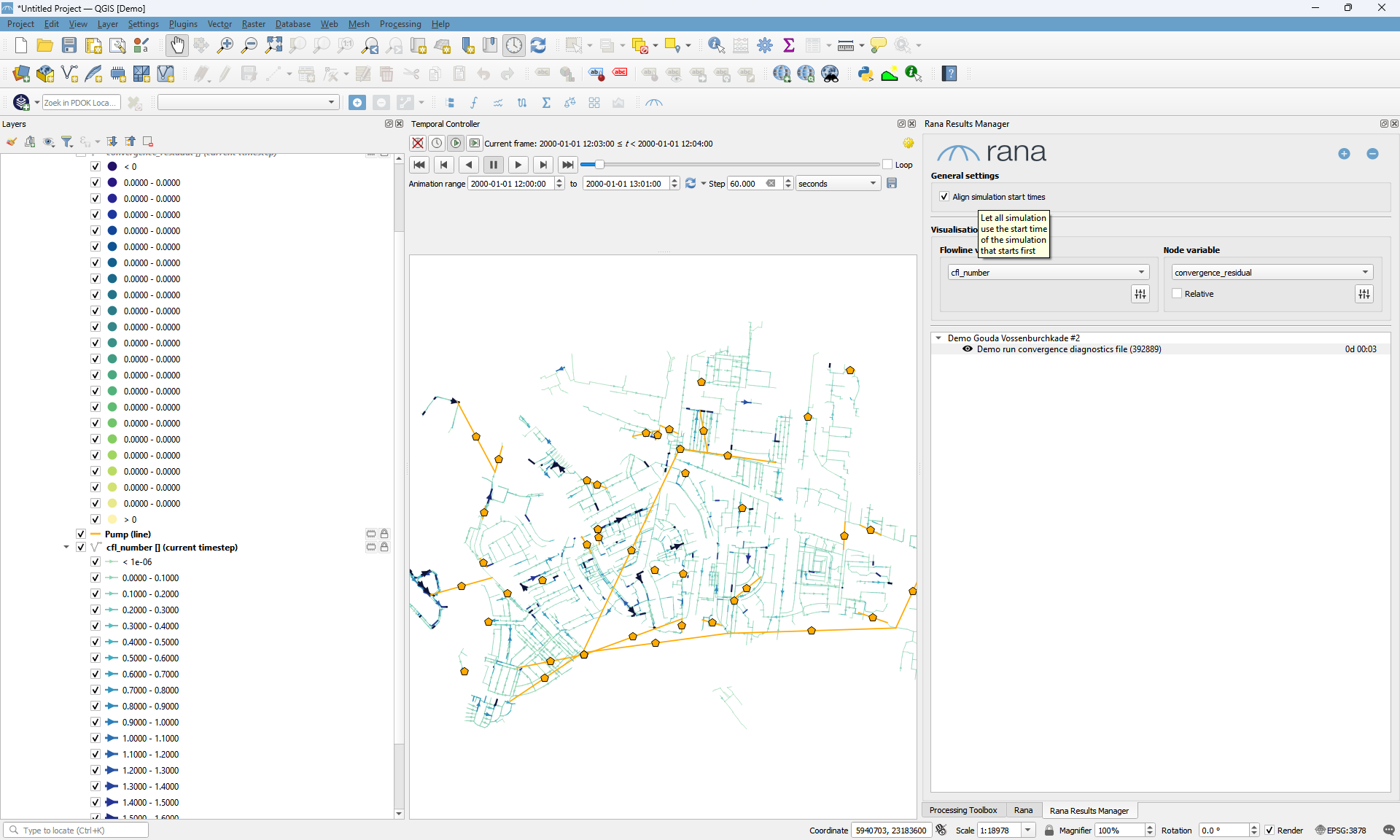1400x840 pixels.
Task: Open the cfl_number flowline variable dropdown
Action: 1048,273
